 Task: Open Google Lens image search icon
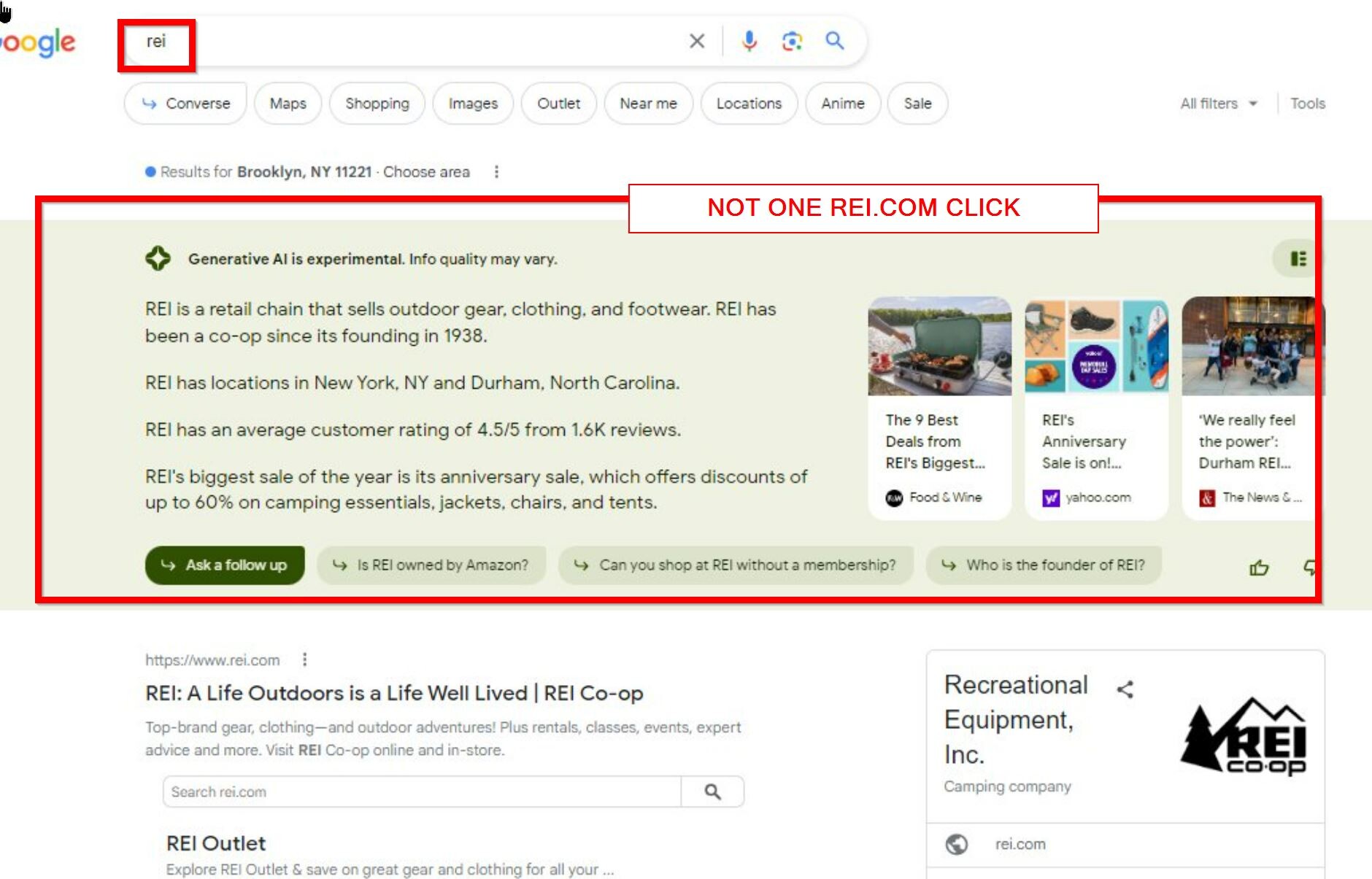792,41
